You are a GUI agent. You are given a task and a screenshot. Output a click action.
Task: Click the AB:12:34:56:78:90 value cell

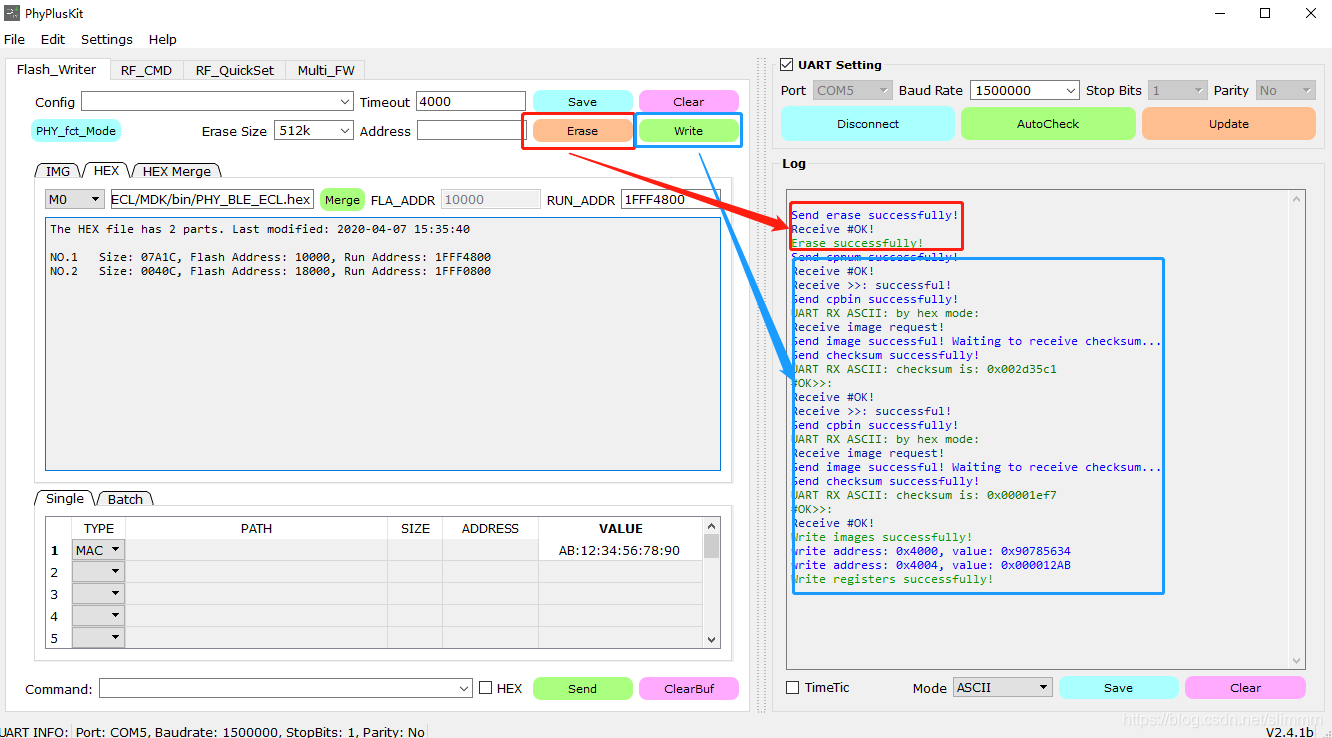tap(620, 550)
